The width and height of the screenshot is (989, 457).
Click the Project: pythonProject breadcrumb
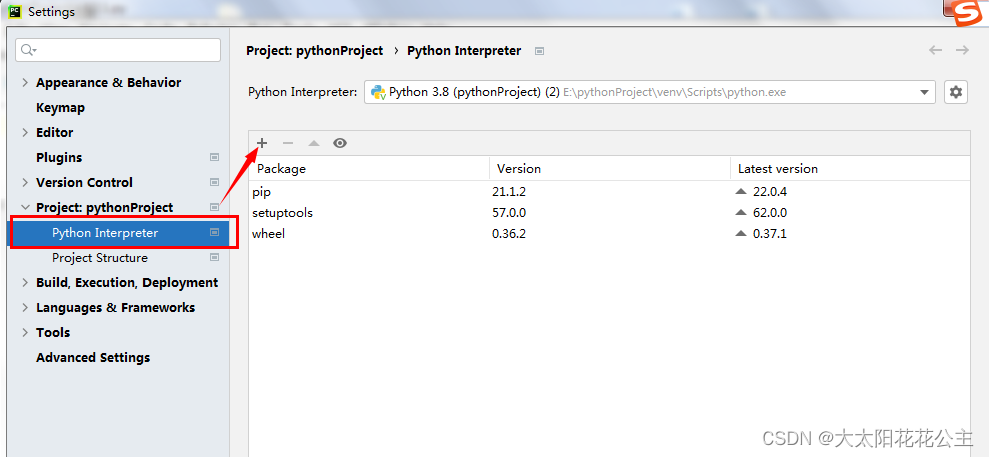click(x=315, y=50)
